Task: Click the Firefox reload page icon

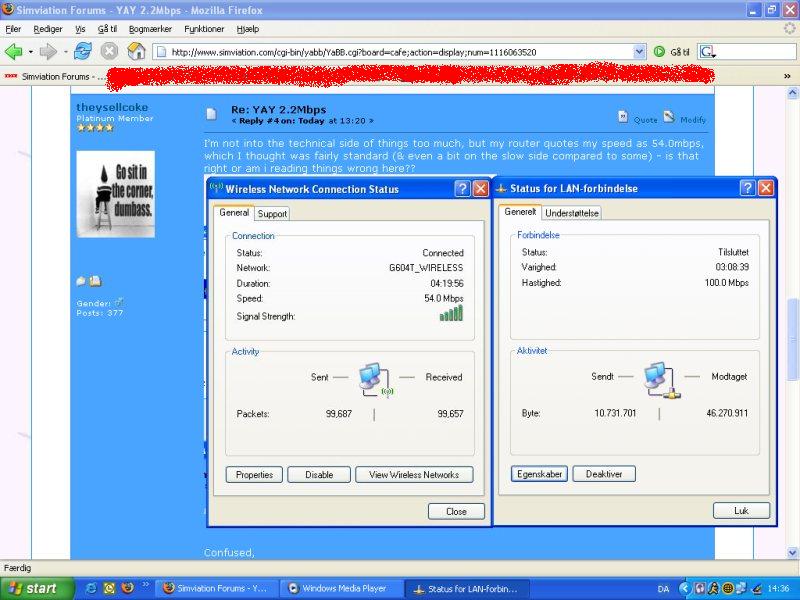Action: [x=82, y=51]
